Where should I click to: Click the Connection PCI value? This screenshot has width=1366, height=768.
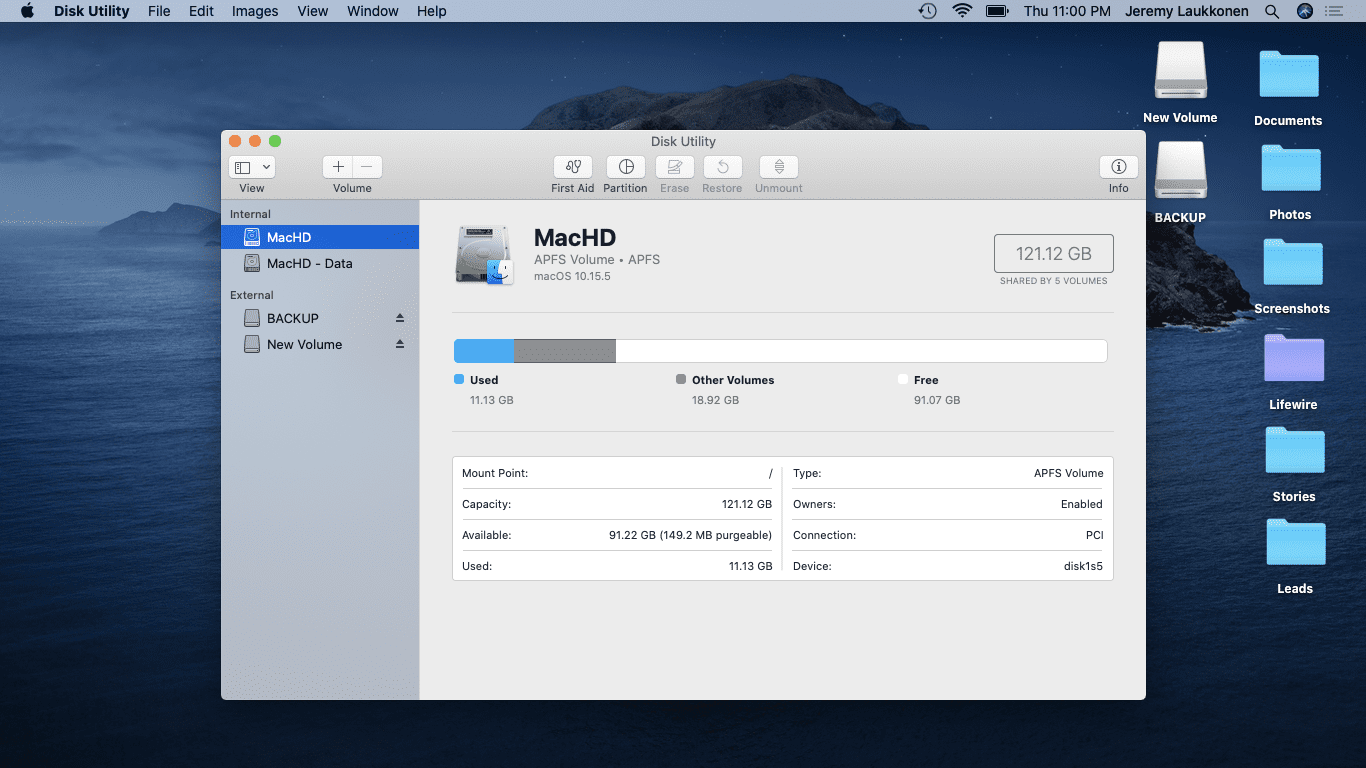[x=1094, y=535]
